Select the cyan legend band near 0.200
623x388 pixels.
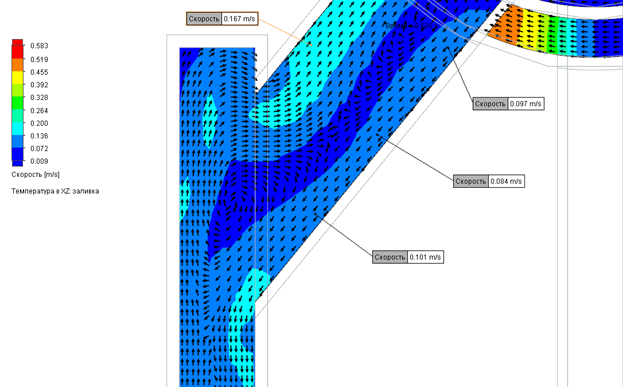coord(17,128)
